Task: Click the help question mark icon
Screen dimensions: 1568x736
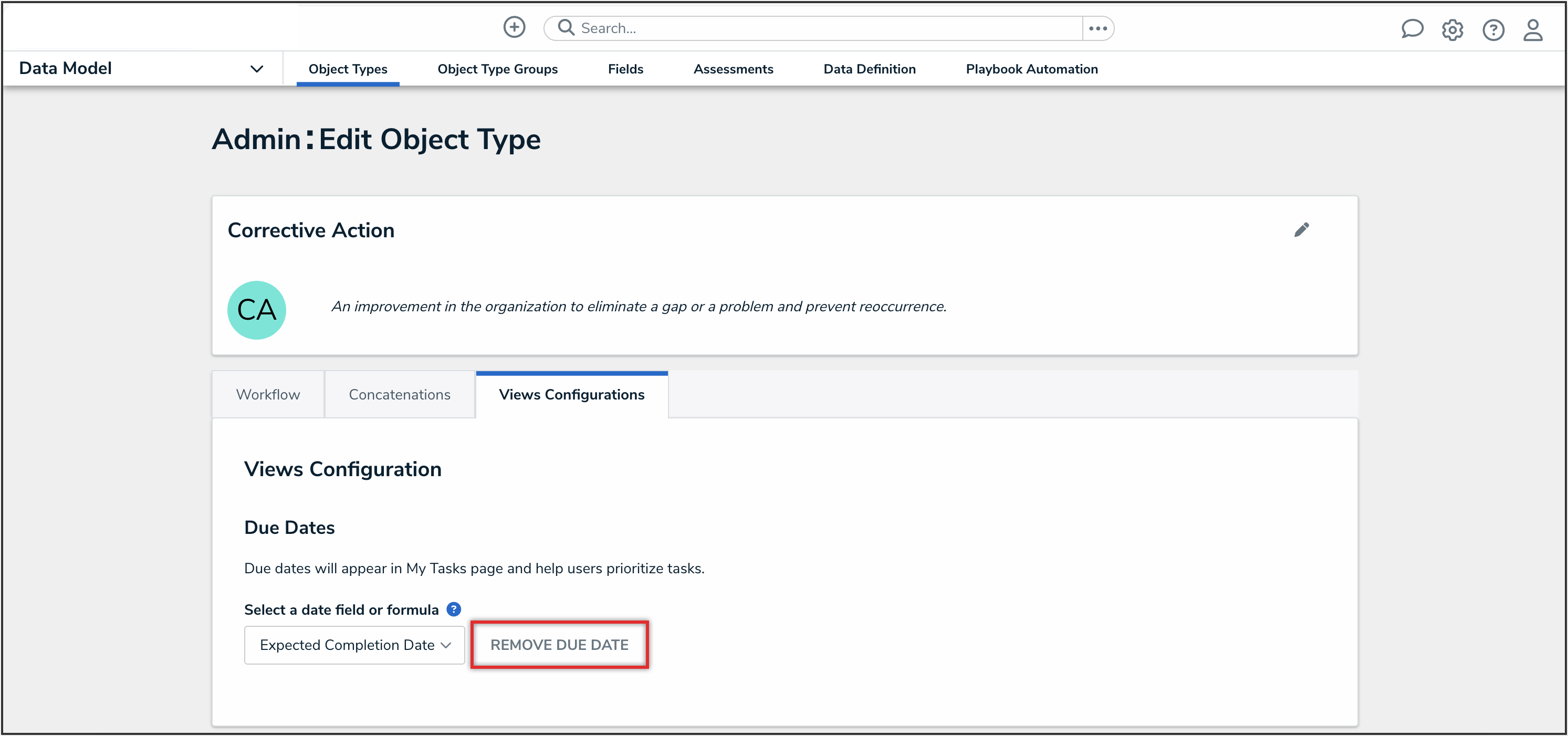Action: (x=1492, y=29)
